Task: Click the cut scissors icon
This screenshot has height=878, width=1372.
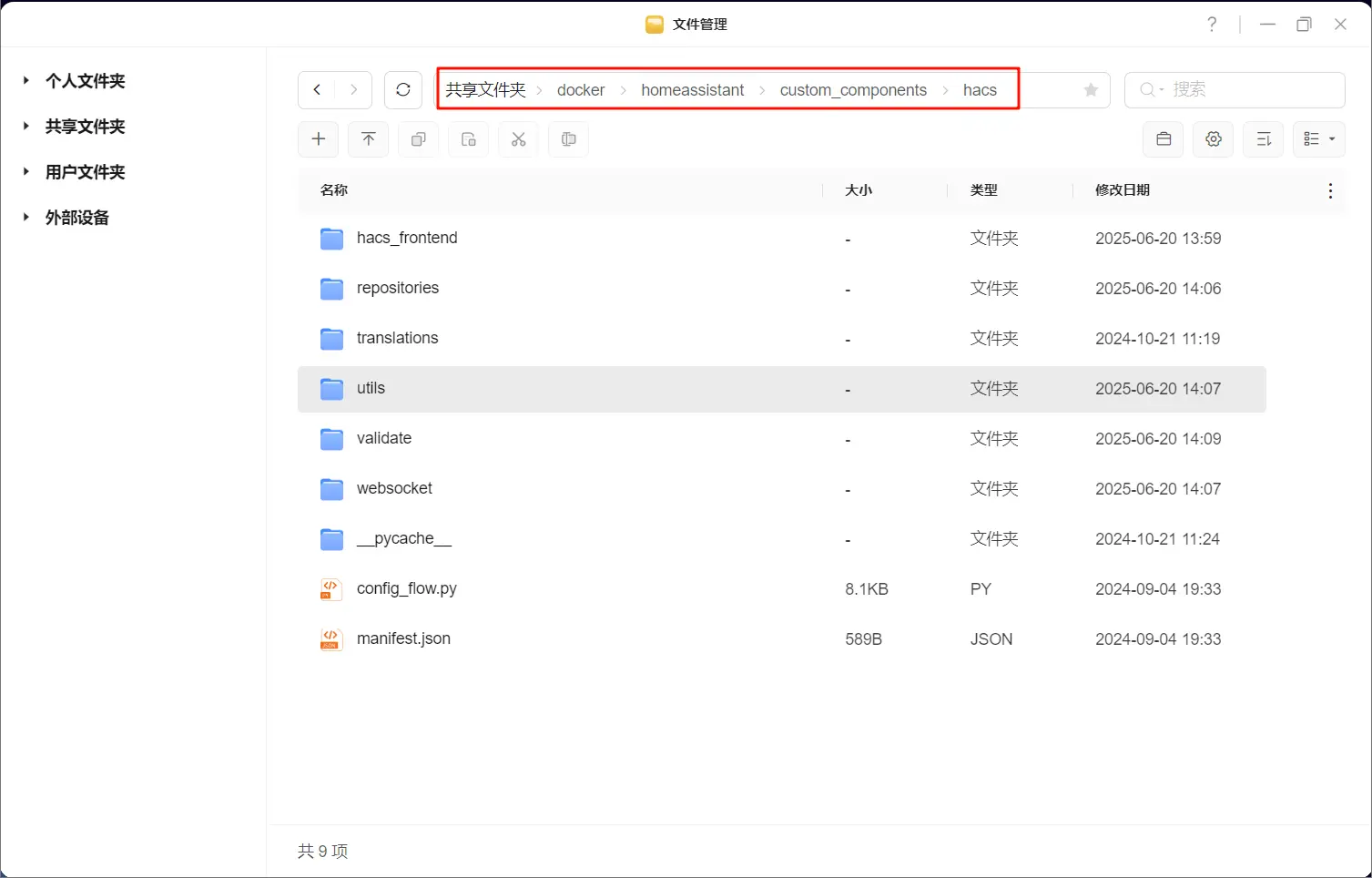Action: point(519,139)
